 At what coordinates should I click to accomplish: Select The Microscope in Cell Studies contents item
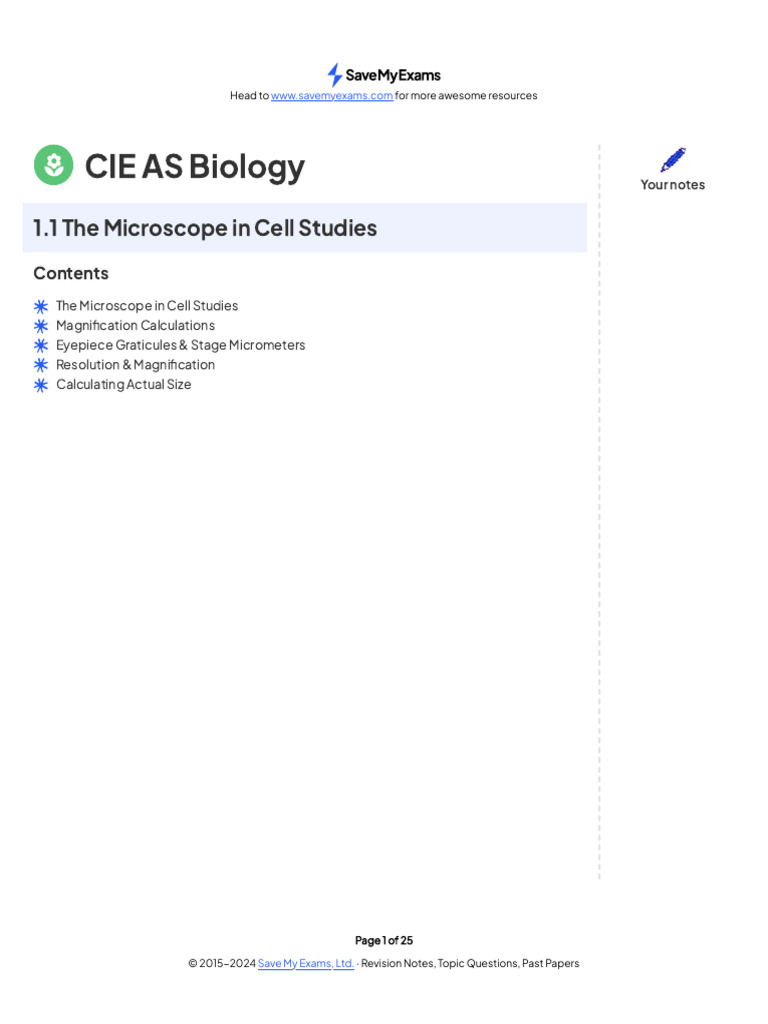click(x=147, y=306)
